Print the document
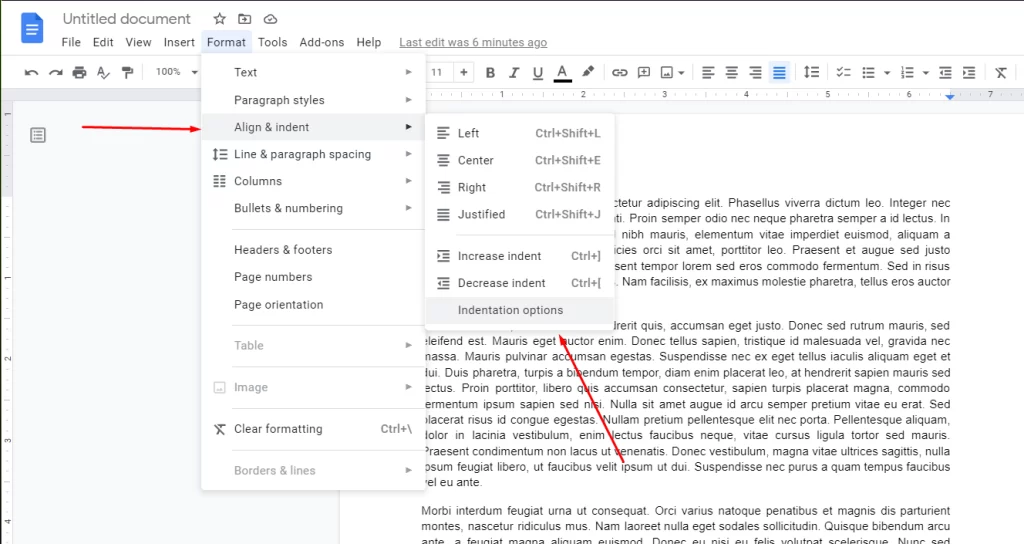The image size is (1024, 544). click(79, 72)
